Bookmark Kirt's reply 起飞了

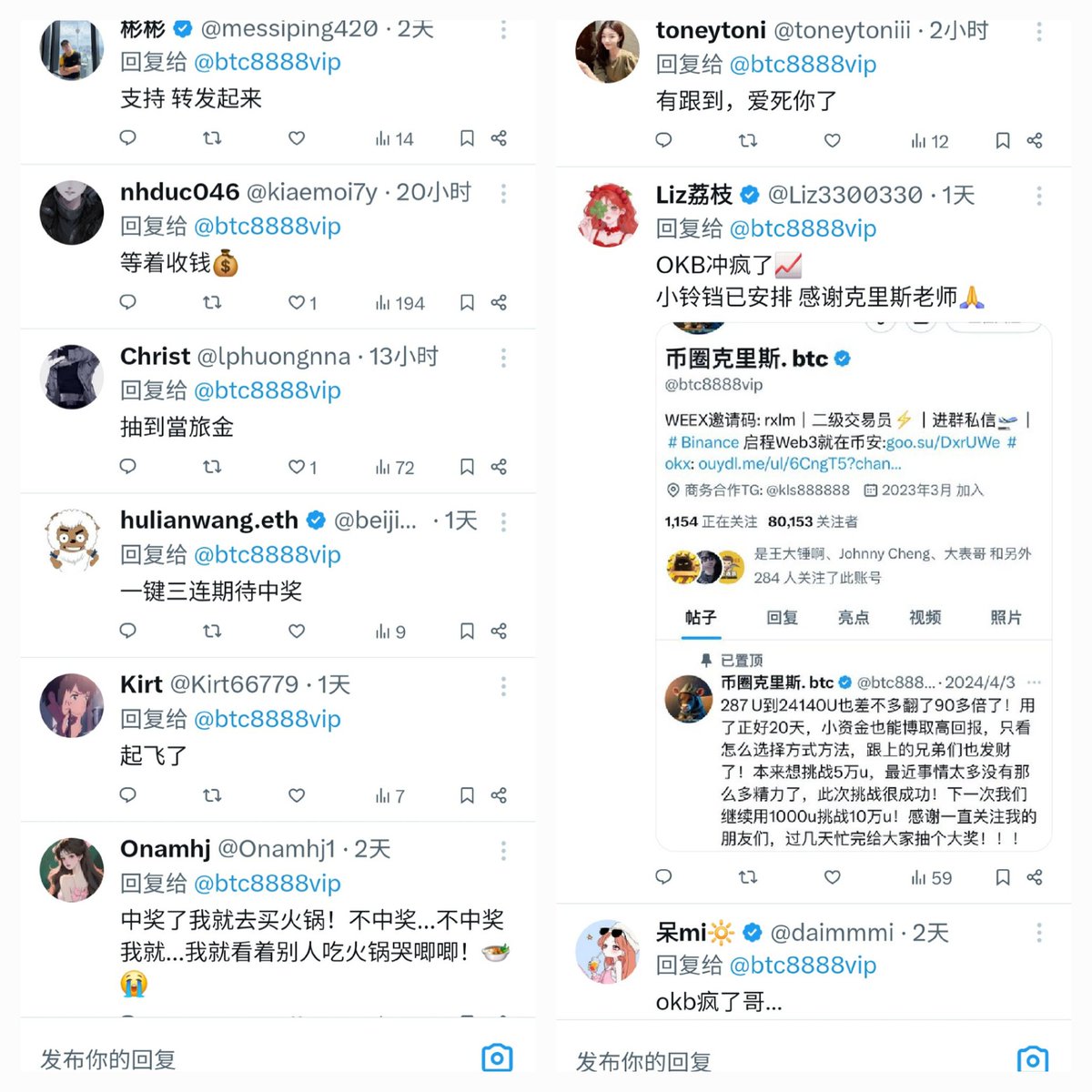467,795
